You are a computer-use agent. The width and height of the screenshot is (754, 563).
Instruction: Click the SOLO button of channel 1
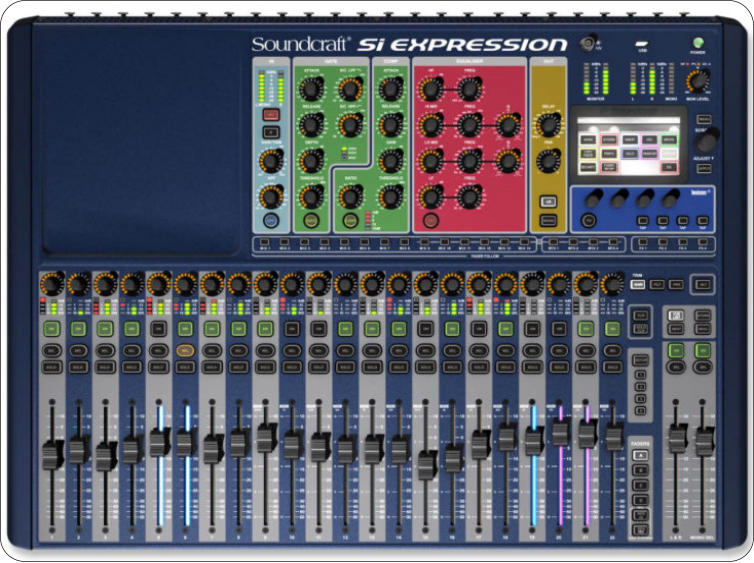click(51, 367)
